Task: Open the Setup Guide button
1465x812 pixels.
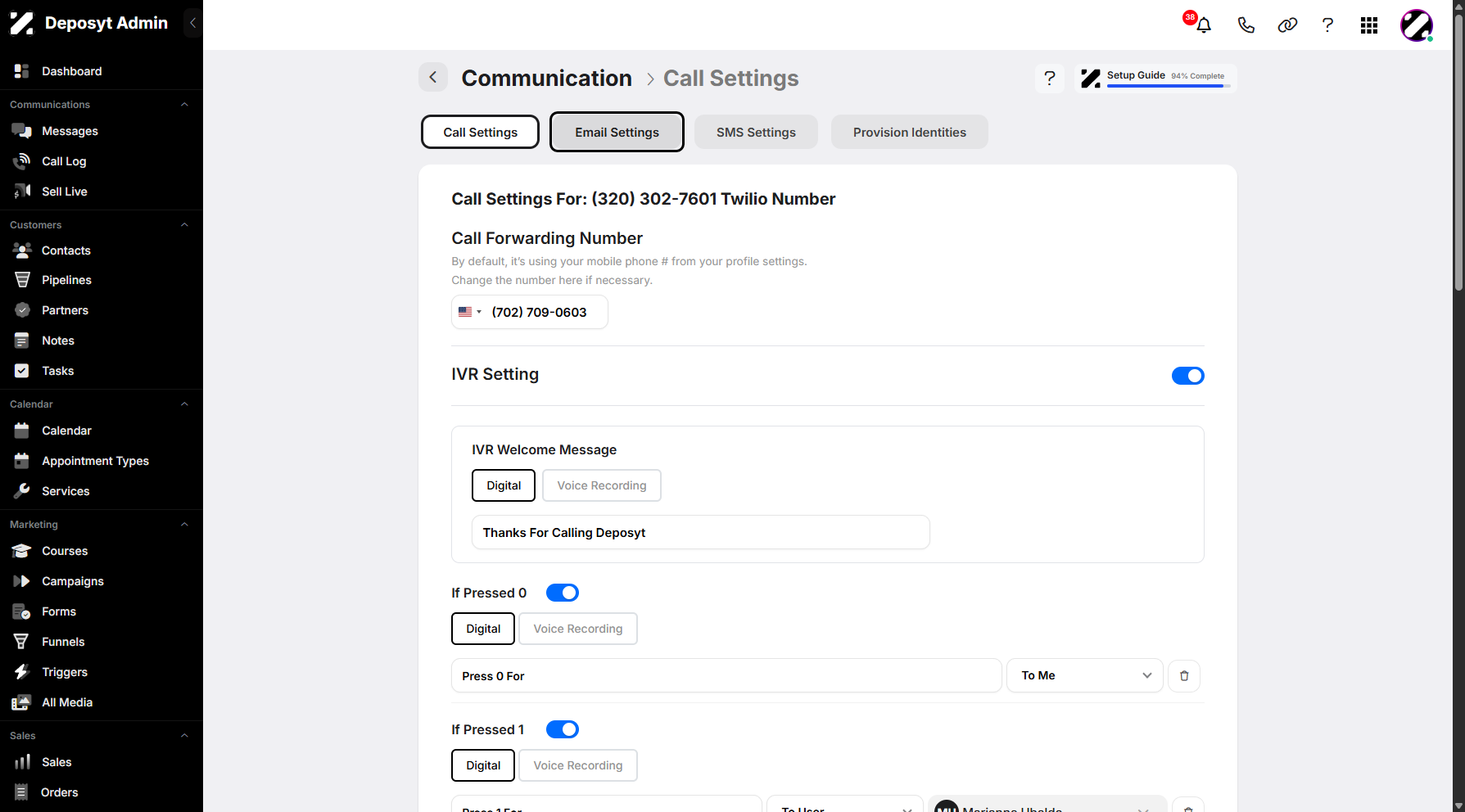Action: pyautogui.click(x=1155, y=79)
